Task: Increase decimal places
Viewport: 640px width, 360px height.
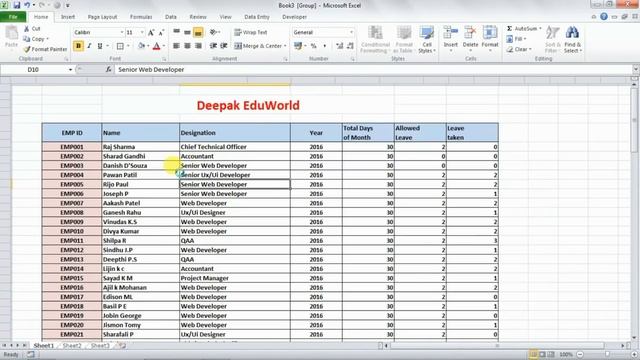Action: pos(339,46)
